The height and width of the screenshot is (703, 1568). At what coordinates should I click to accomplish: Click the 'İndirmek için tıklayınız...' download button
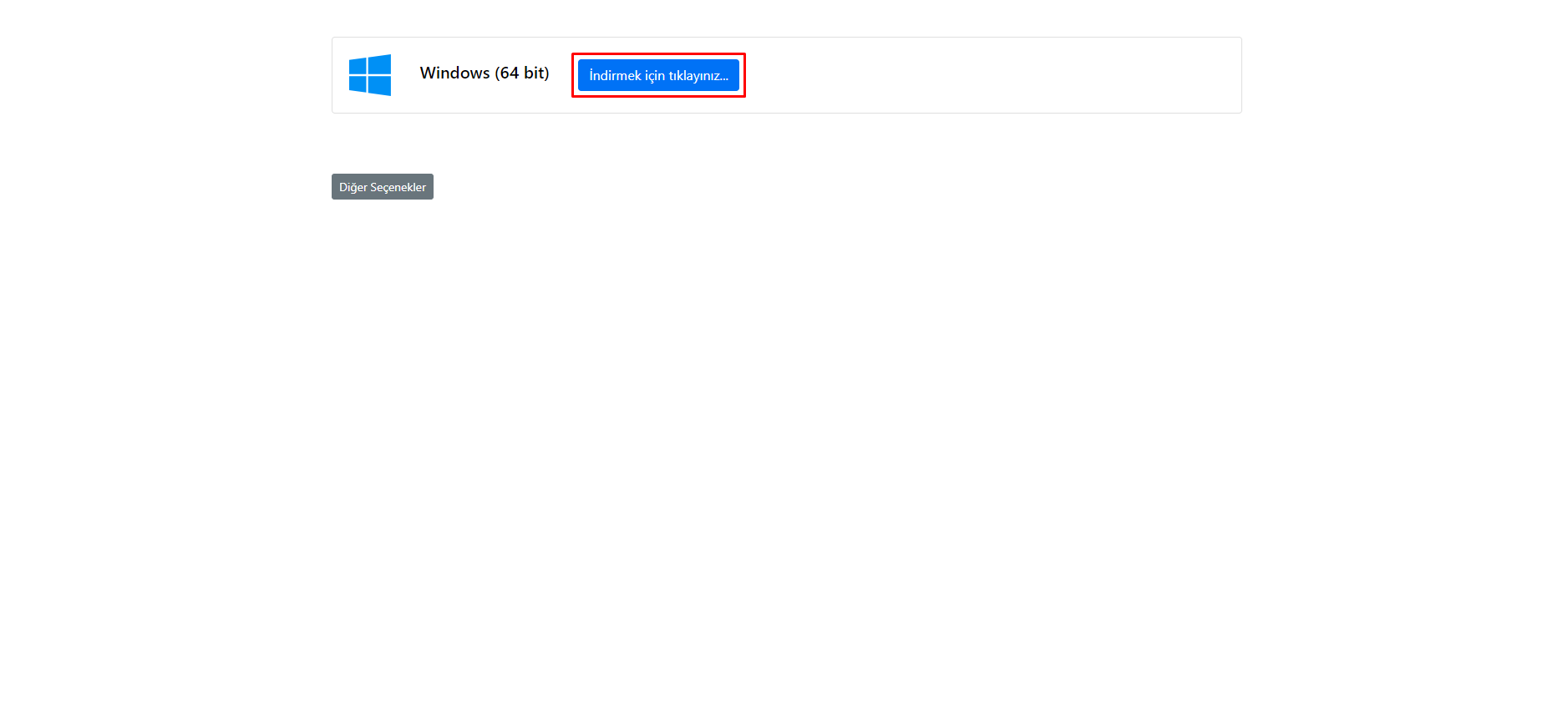tap(658, 75)
